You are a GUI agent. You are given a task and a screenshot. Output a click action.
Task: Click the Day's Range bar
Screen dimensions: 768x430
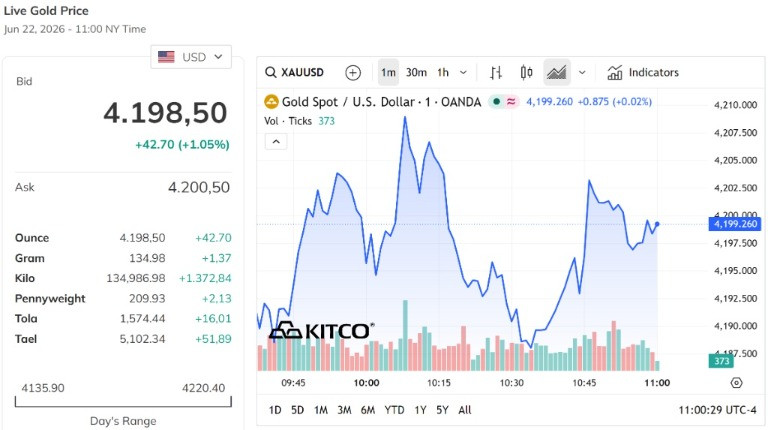click(123, 402)
